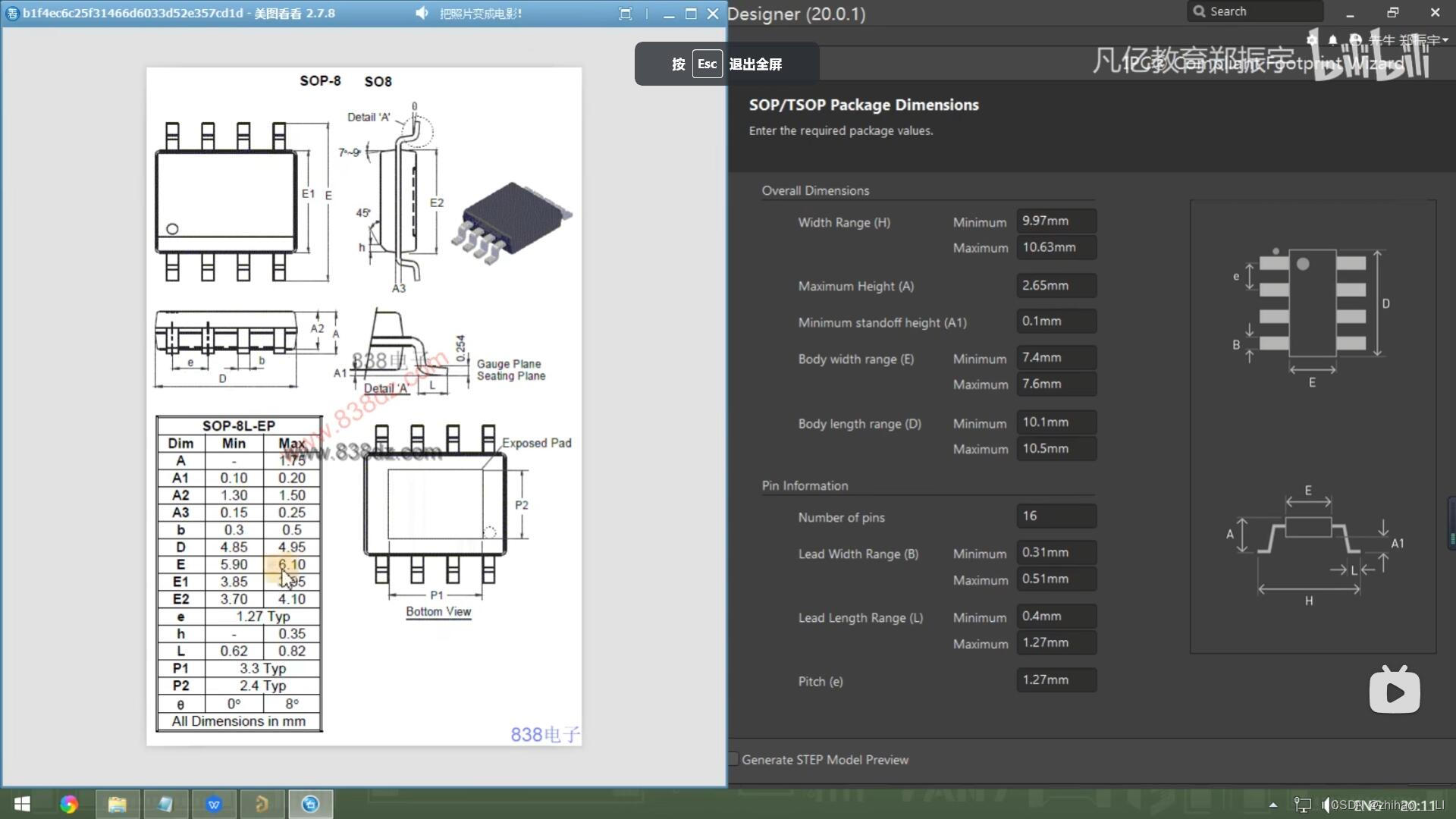The width and height of the screenshot is (1456, 819).
Task: Click the Number of pins field
Action: (x=1056, y=516)
